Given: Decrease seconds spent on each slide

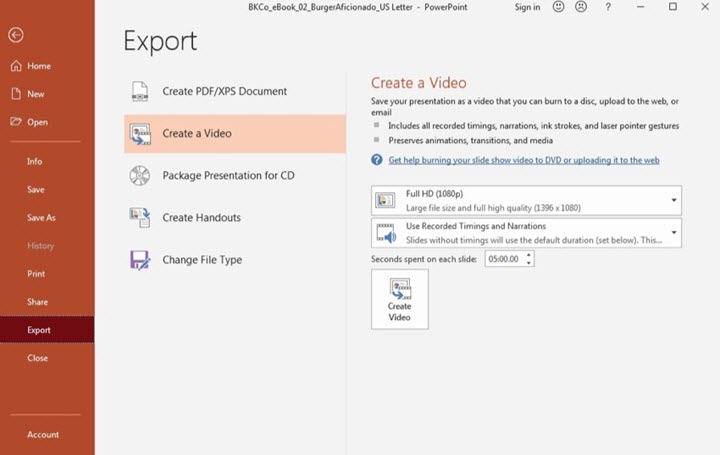Looking at the screenshot, I should click(x=529, y=263).
